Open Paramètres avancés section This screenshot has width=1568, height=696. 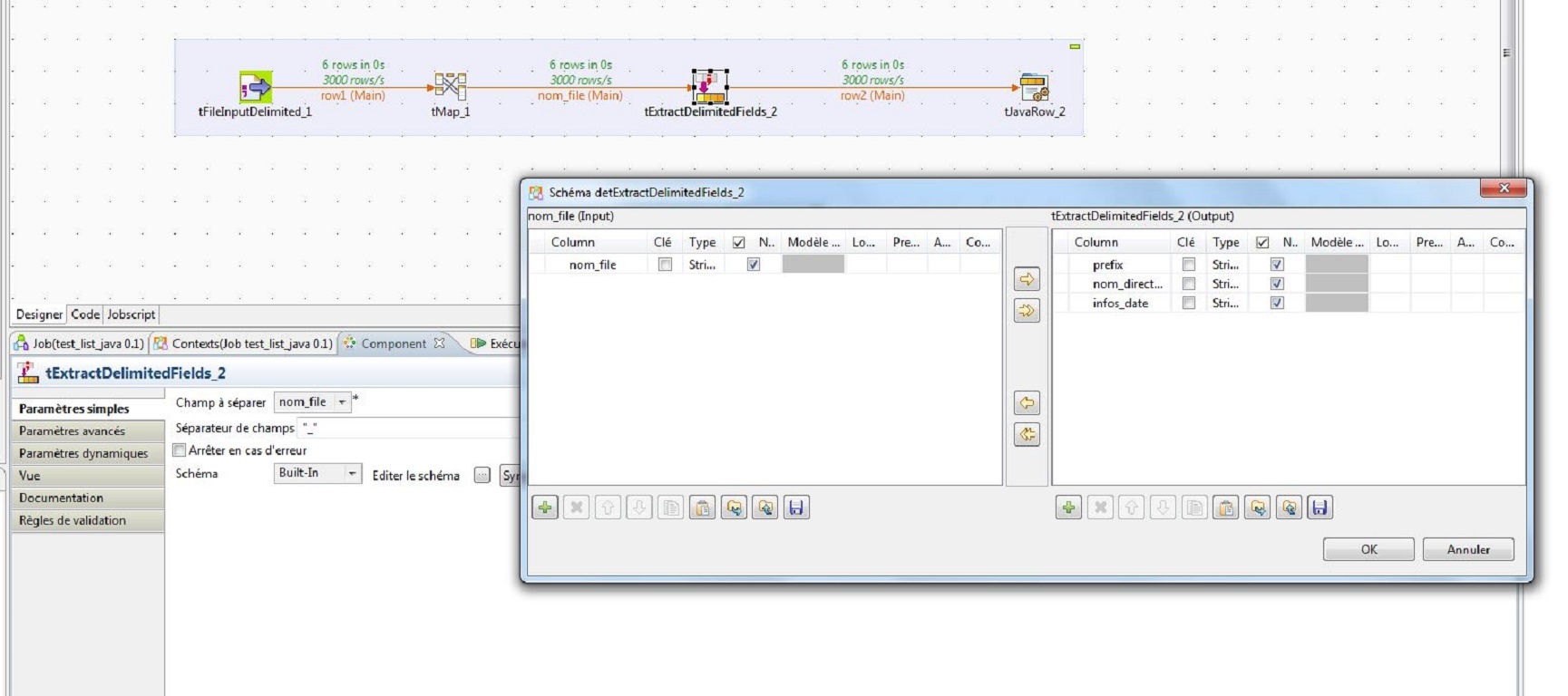87,430
